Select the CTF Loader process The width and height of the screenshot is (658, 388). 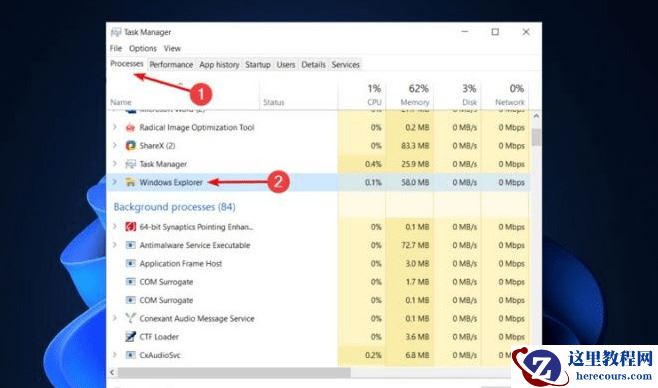pyautogui.click(x=318, y=337)
